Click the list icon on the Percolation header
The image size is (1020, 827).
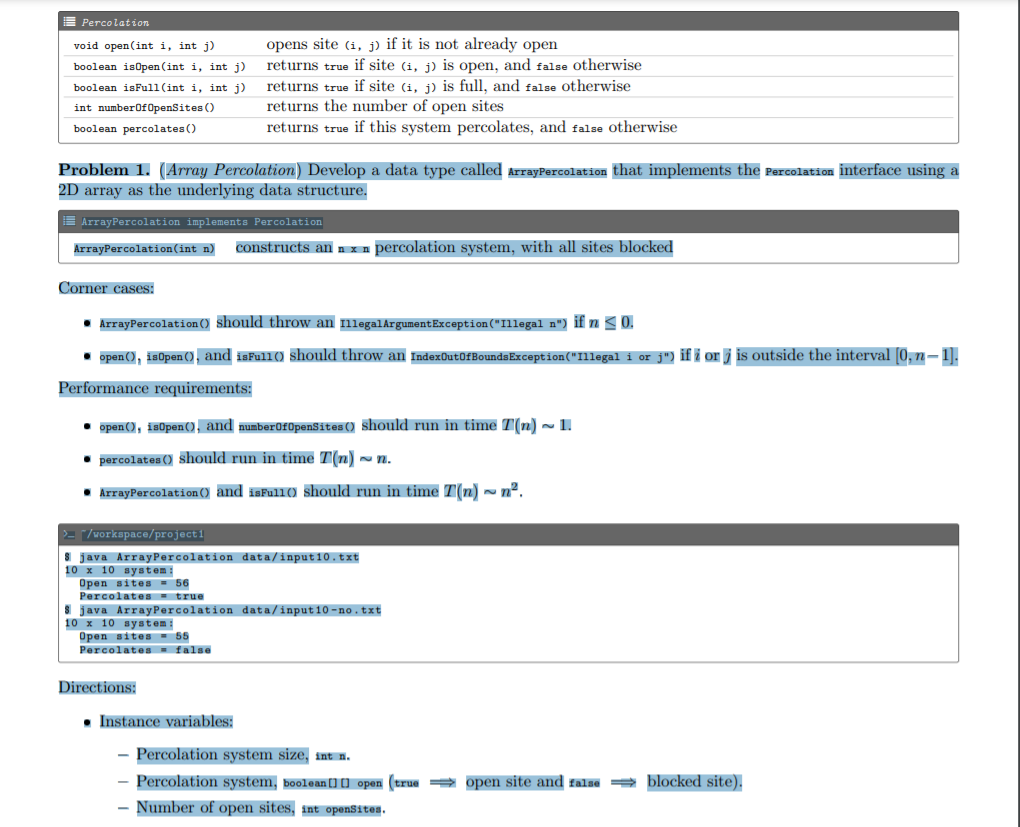tap(68, 21)
